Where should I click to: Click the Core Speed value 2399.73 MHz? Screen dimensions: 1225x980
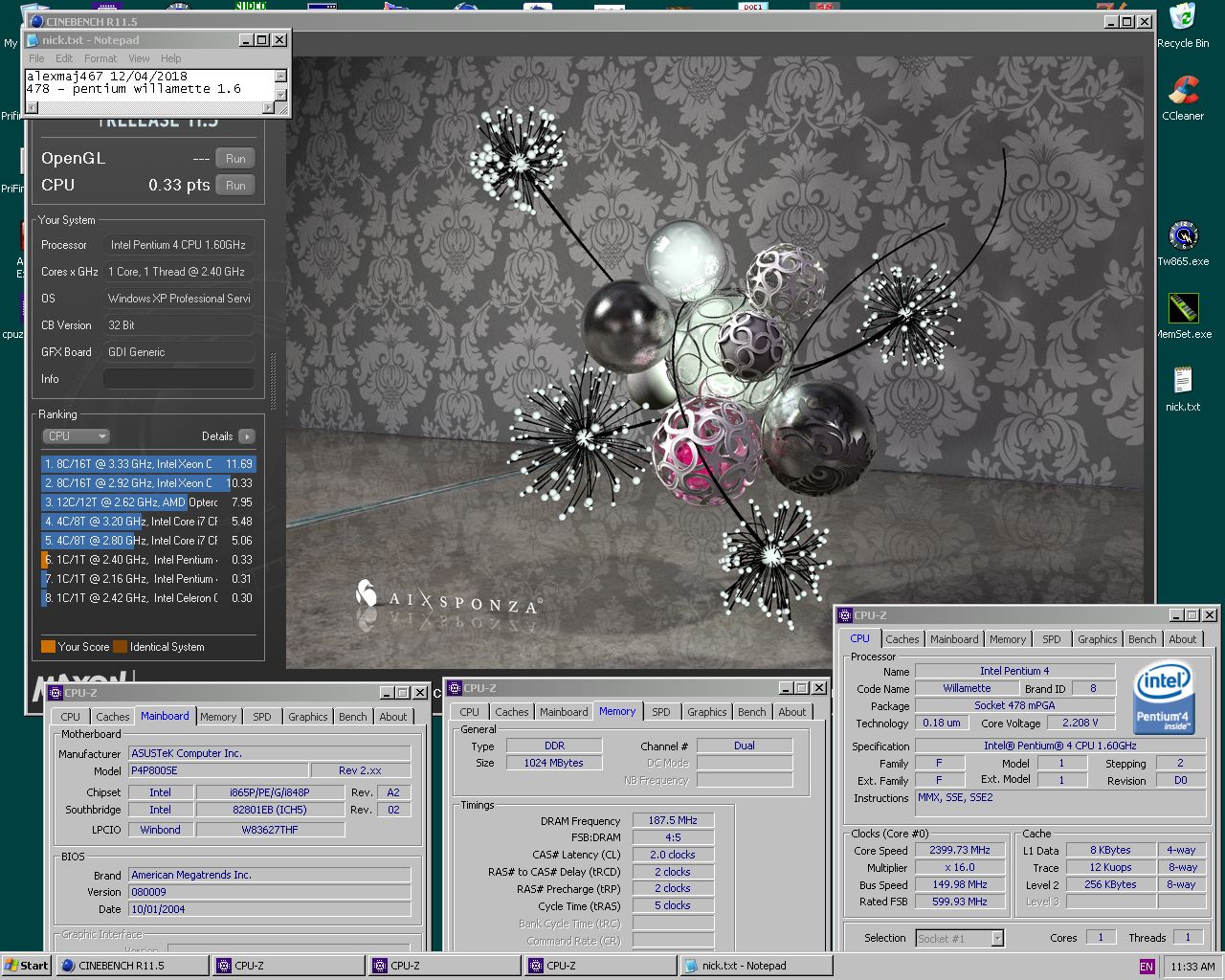click(960, 850)
